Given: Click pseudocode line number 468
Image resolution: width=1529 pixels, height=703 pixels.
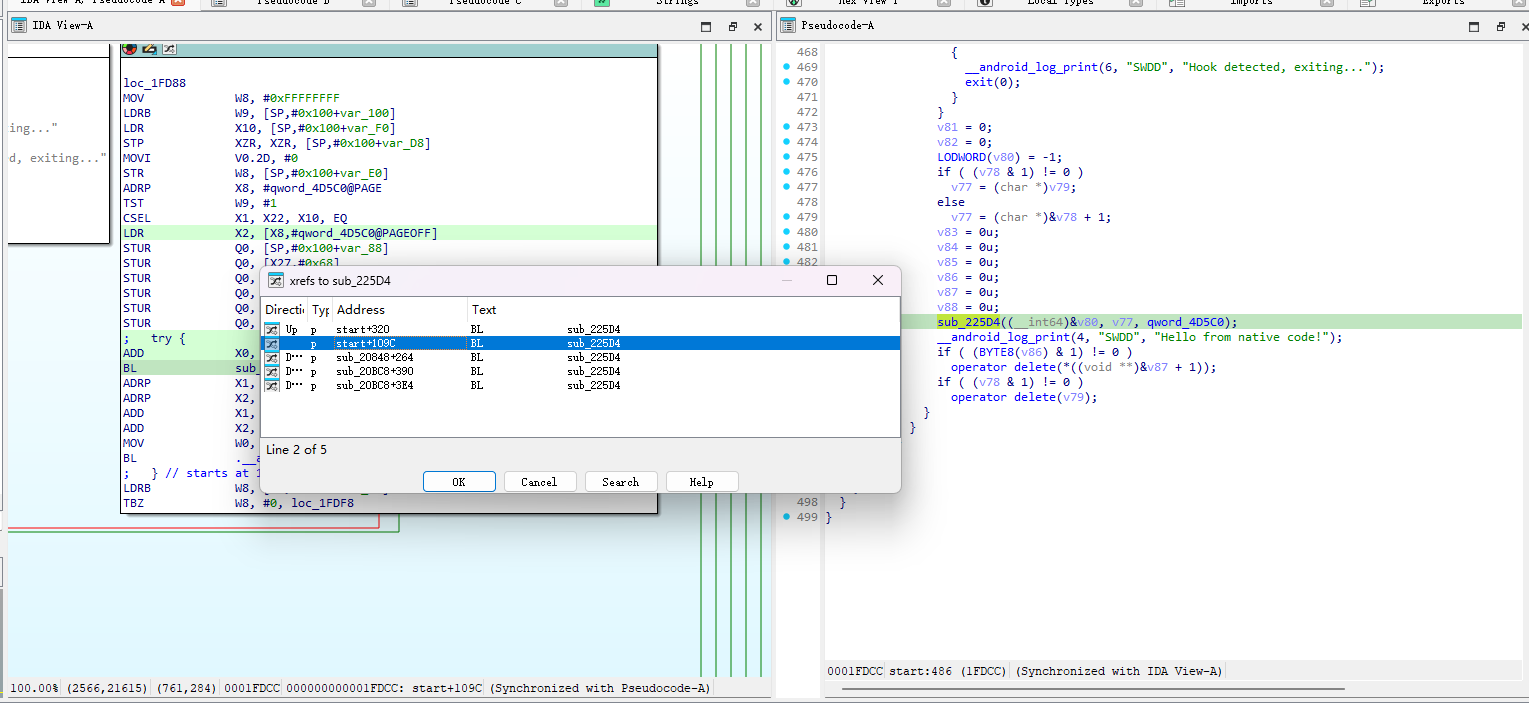Looking at the screenshot, I should 806,52.
